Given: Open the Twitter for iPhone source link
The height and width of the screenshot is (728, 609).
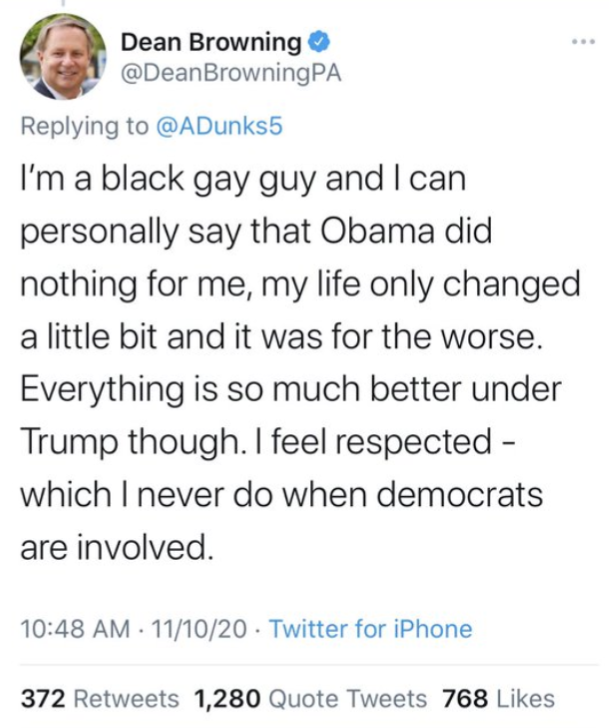Looking at the screenshot, I should (x=370, y=629).
